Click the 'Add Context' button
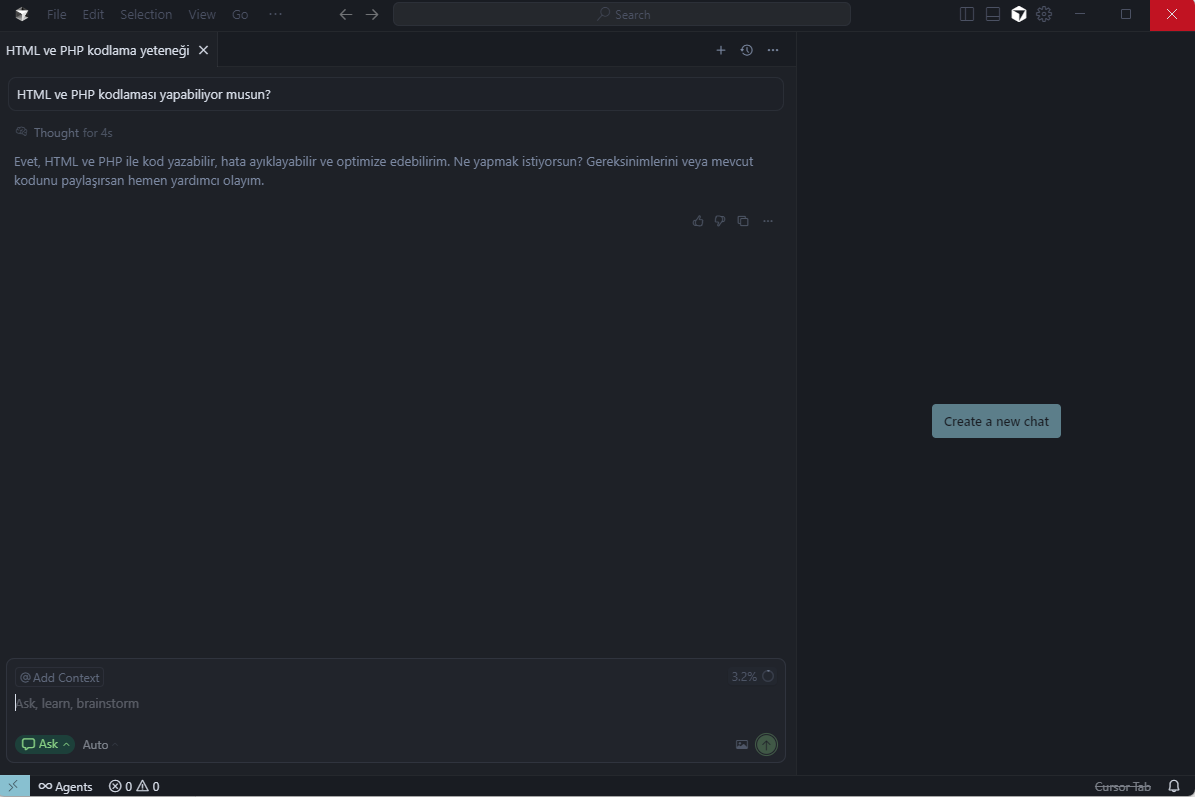The width and height of the screenshot is (1195, 797). pos(59,677)
